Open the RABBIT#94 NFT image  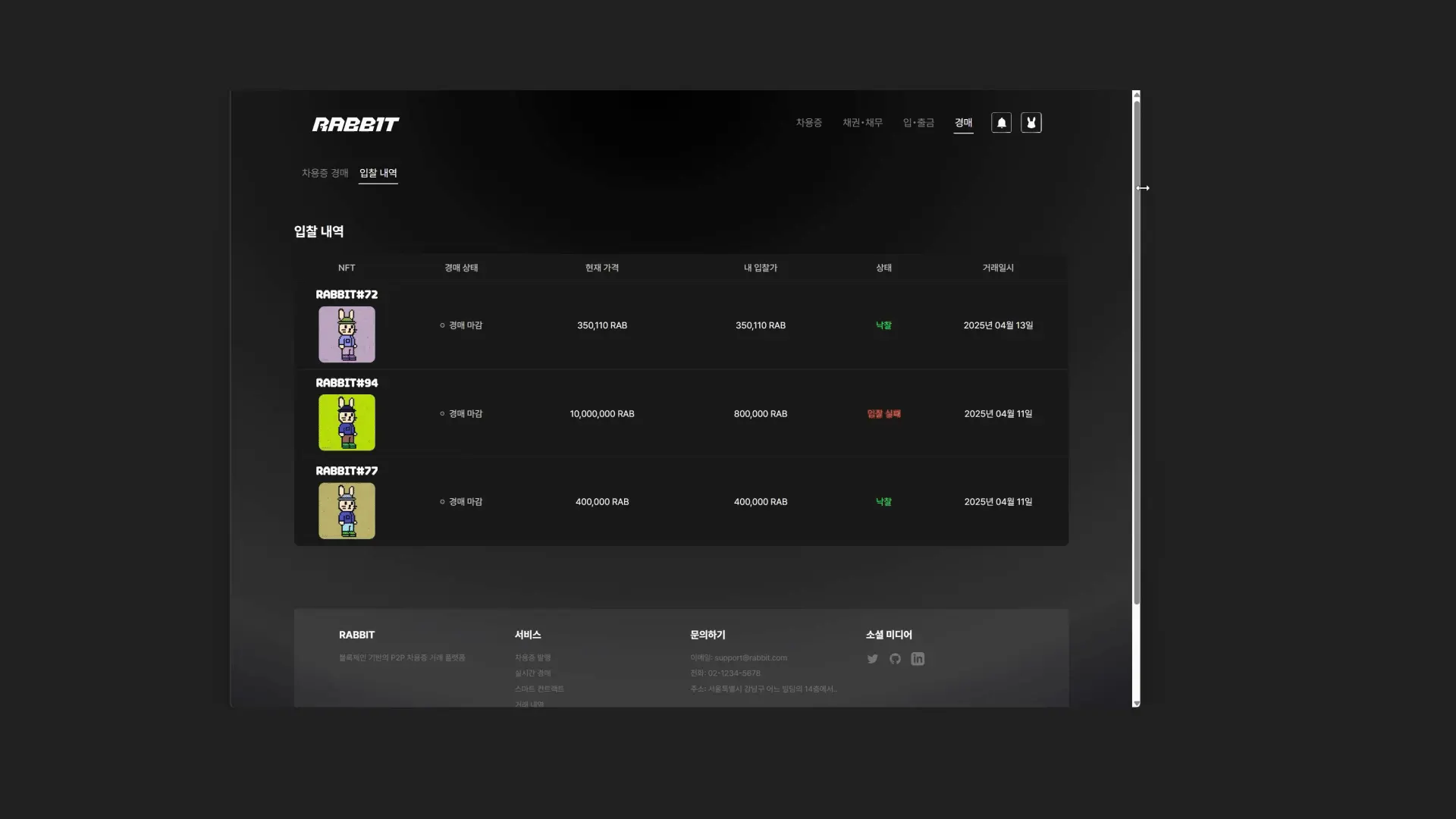pos(347,422)
